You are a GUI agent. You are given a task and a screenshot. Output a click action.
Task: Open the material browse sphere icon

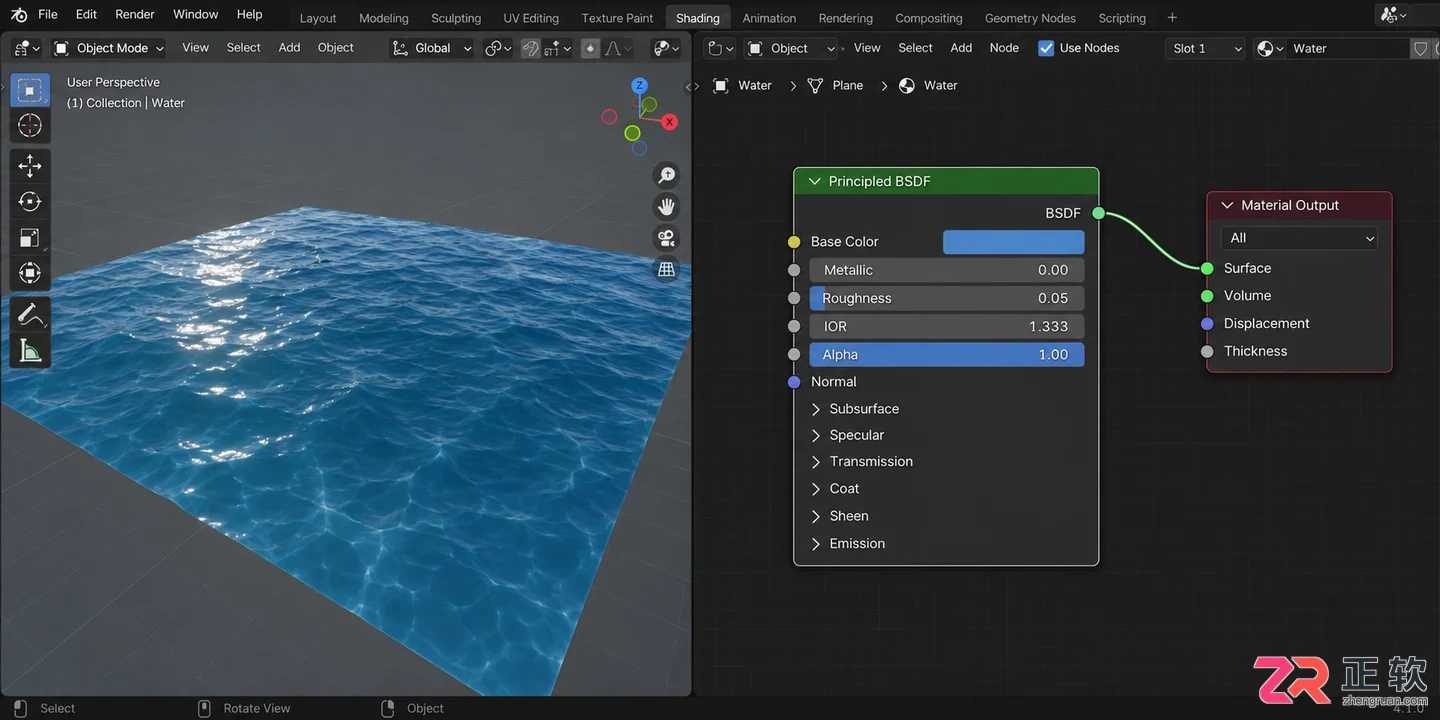coord(1270,48)
